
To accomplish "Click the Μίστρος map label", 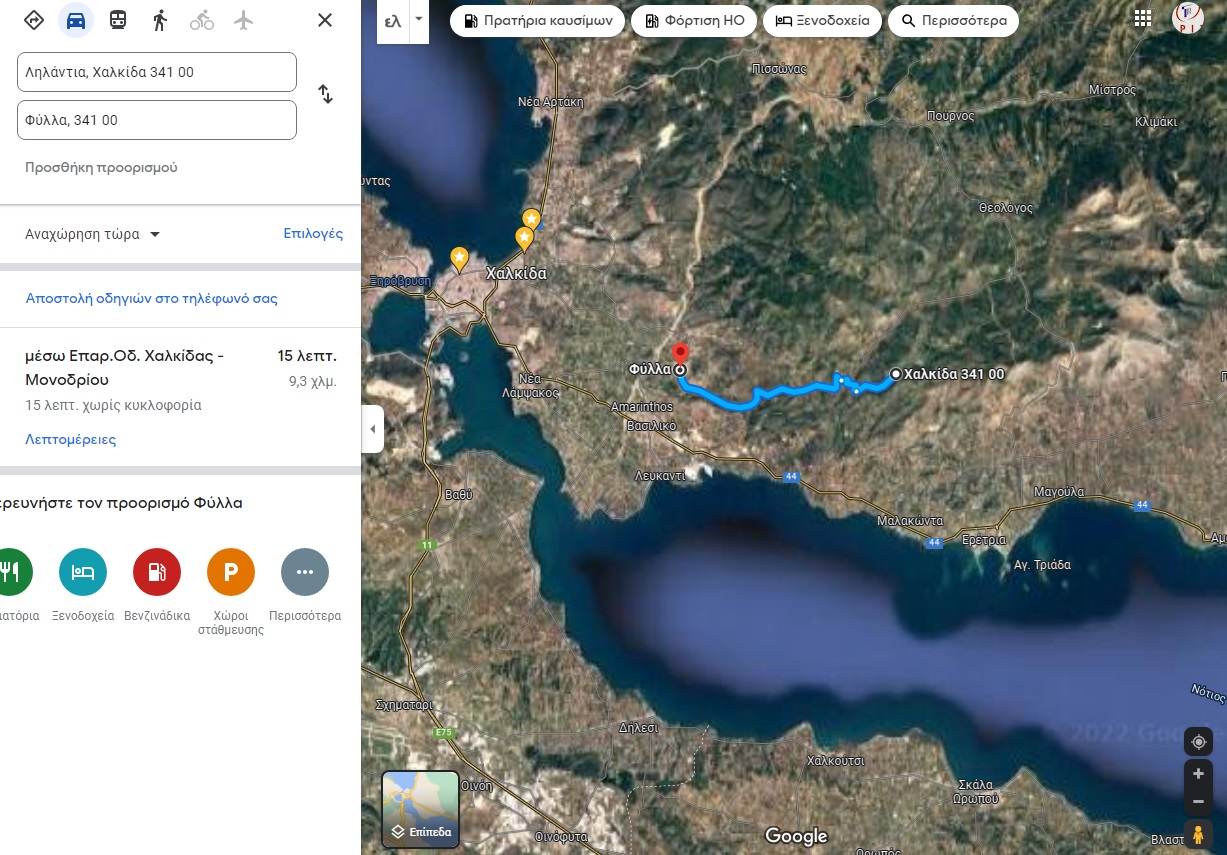I will coord(1112,90).
